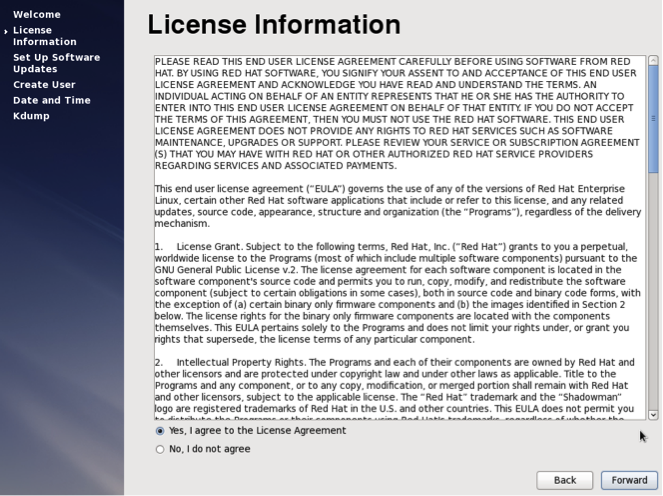Click the arrow marker beside License Information
Viewport: 663px width, 496px height.
pos(5,31)
